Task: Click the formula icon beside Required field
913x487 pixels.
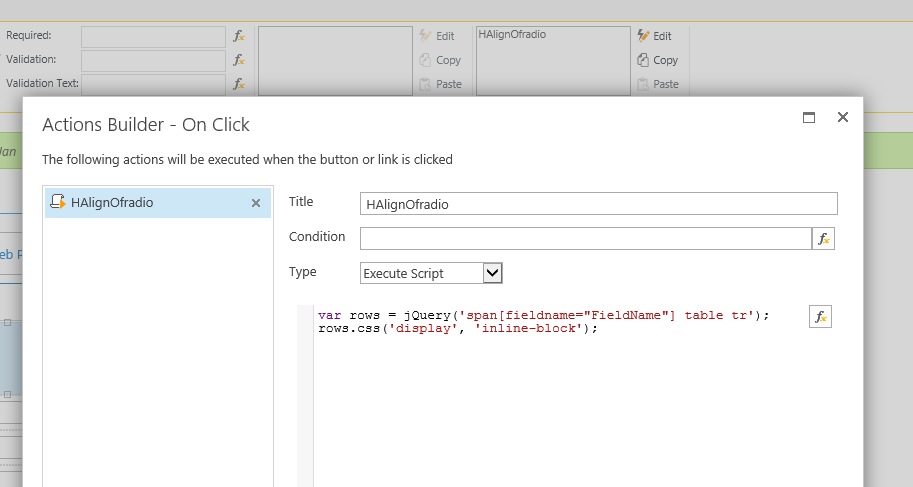Action: [238, 36]
